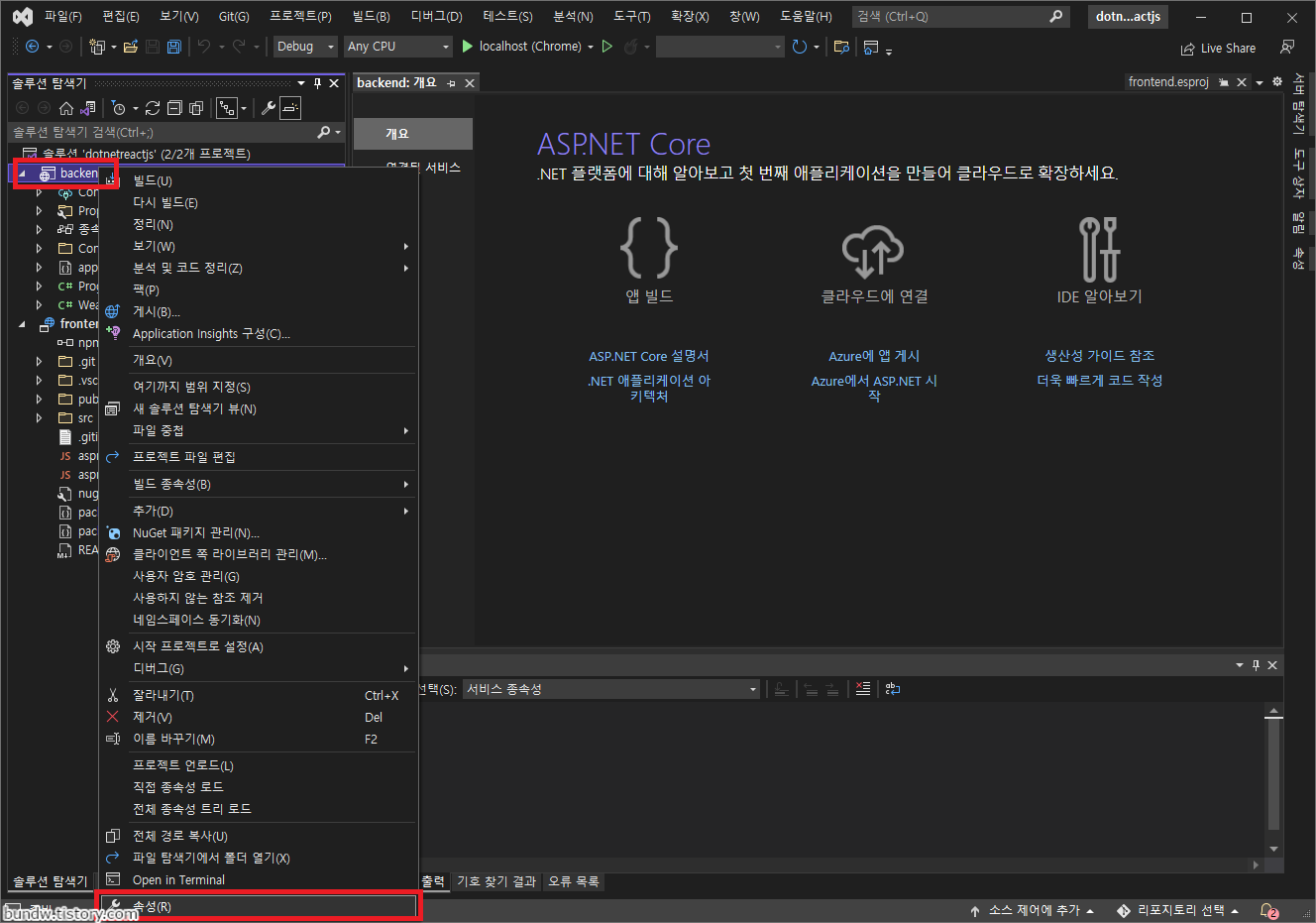Start debugging with localhost (Chrome) play button

pyautogui.click(x=467, y=47)
